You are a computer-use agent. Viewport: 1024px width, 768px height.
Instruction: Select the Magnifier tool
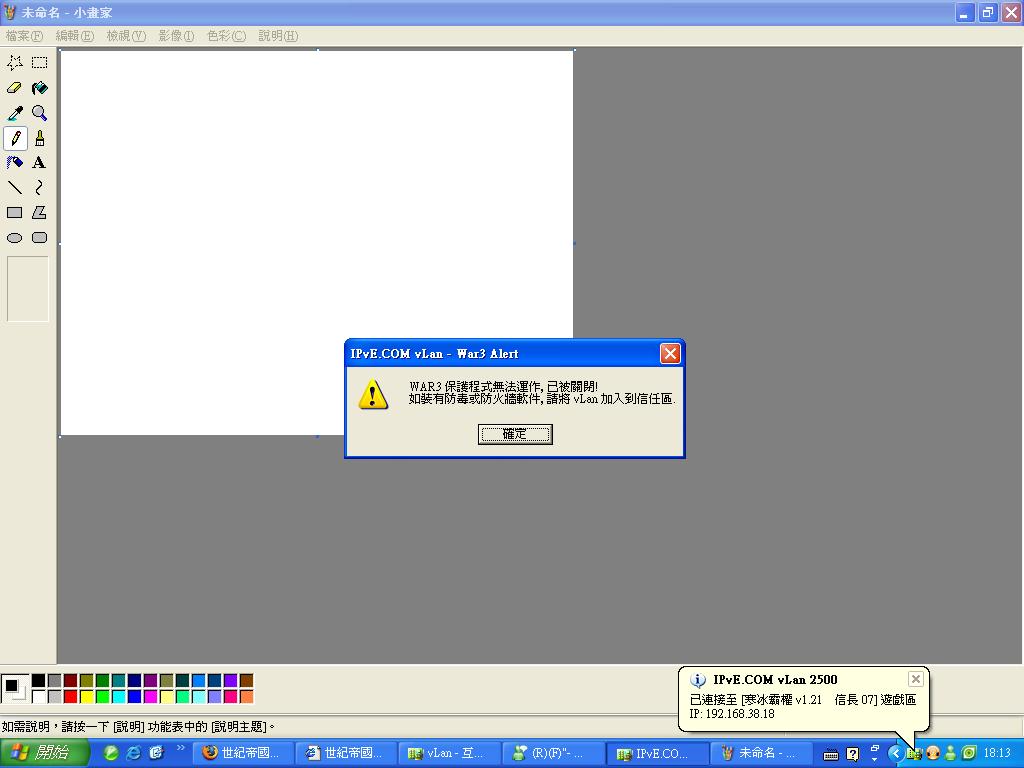click(x=40, y=113)
